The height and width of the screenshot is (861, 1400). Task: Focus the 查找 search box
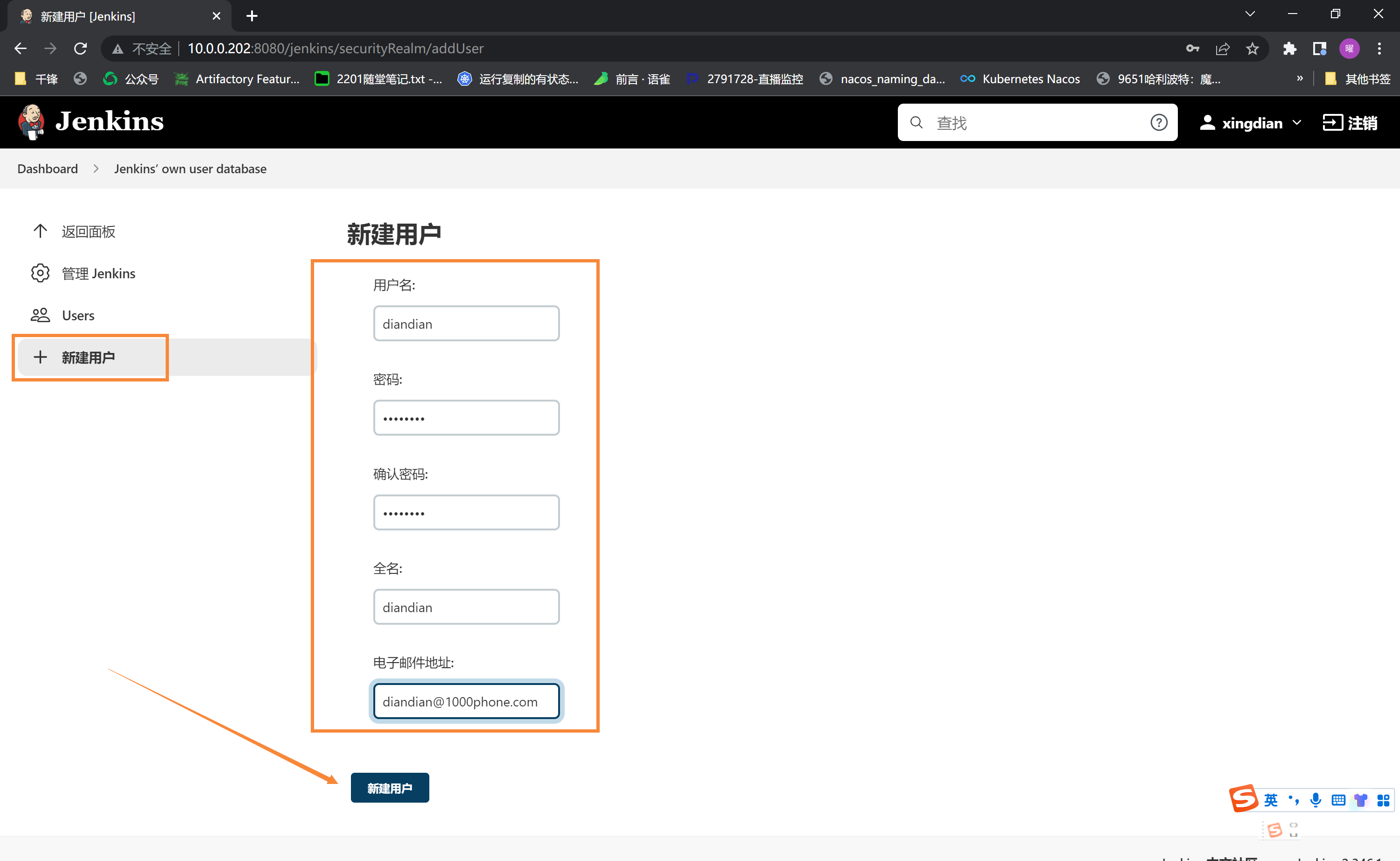point(1037,122)
